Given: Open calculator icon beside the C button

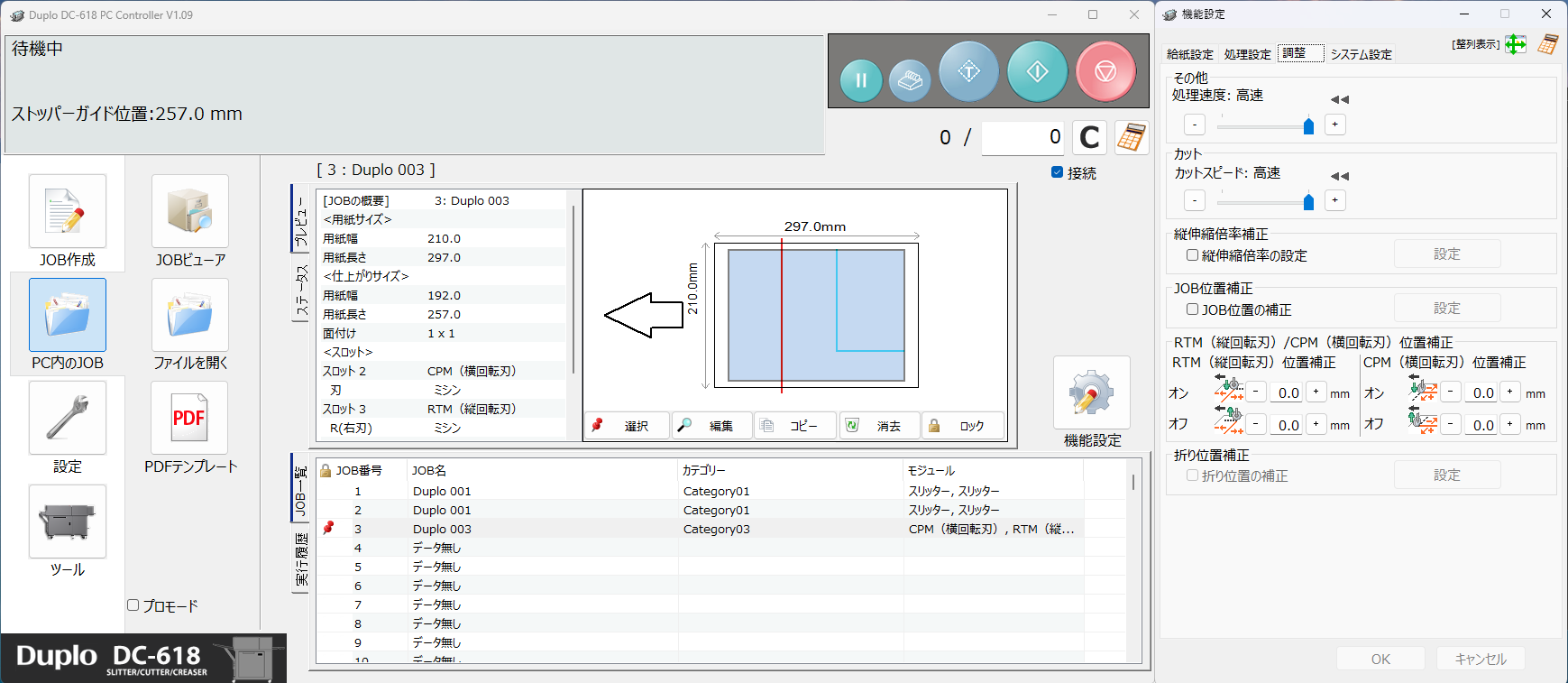Looking at the screenshot, I should point(1132,137).
